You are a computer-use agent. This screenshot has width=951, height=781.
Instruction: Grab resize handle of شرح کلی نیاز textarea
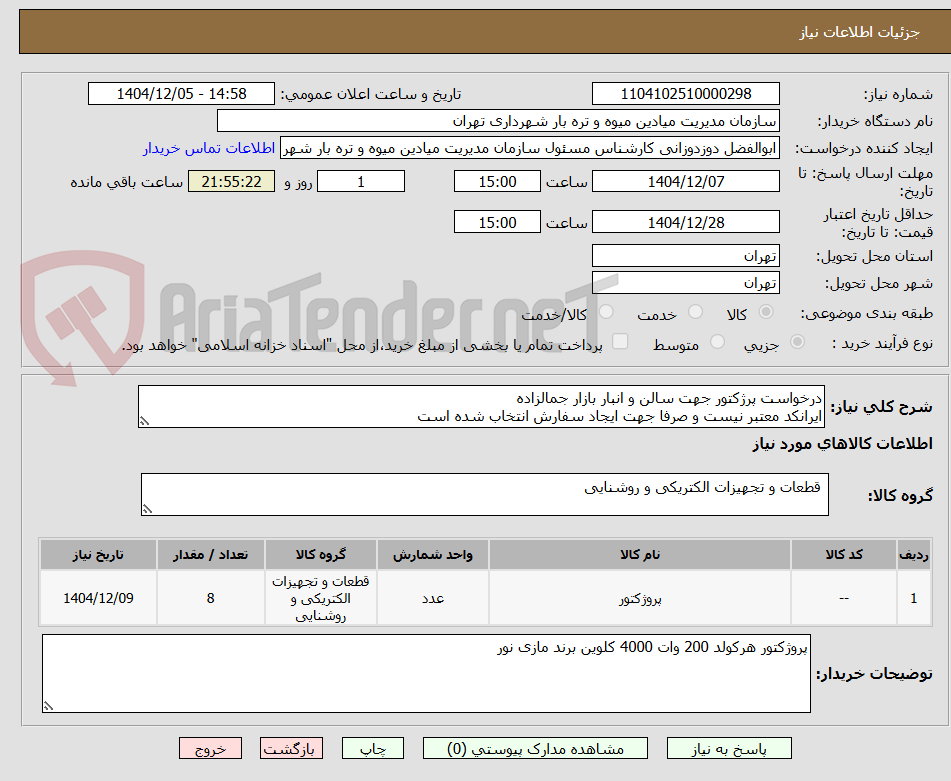coord(144,421)
